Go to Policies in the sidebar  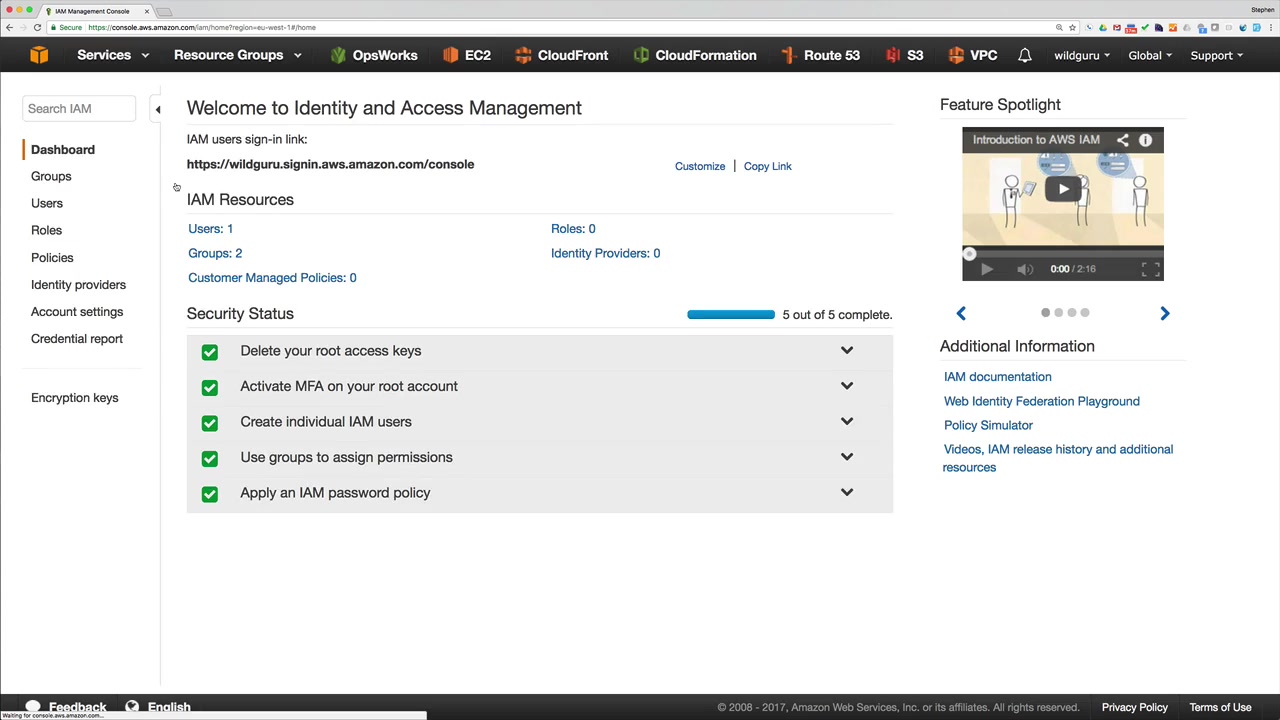click(52, 258)
